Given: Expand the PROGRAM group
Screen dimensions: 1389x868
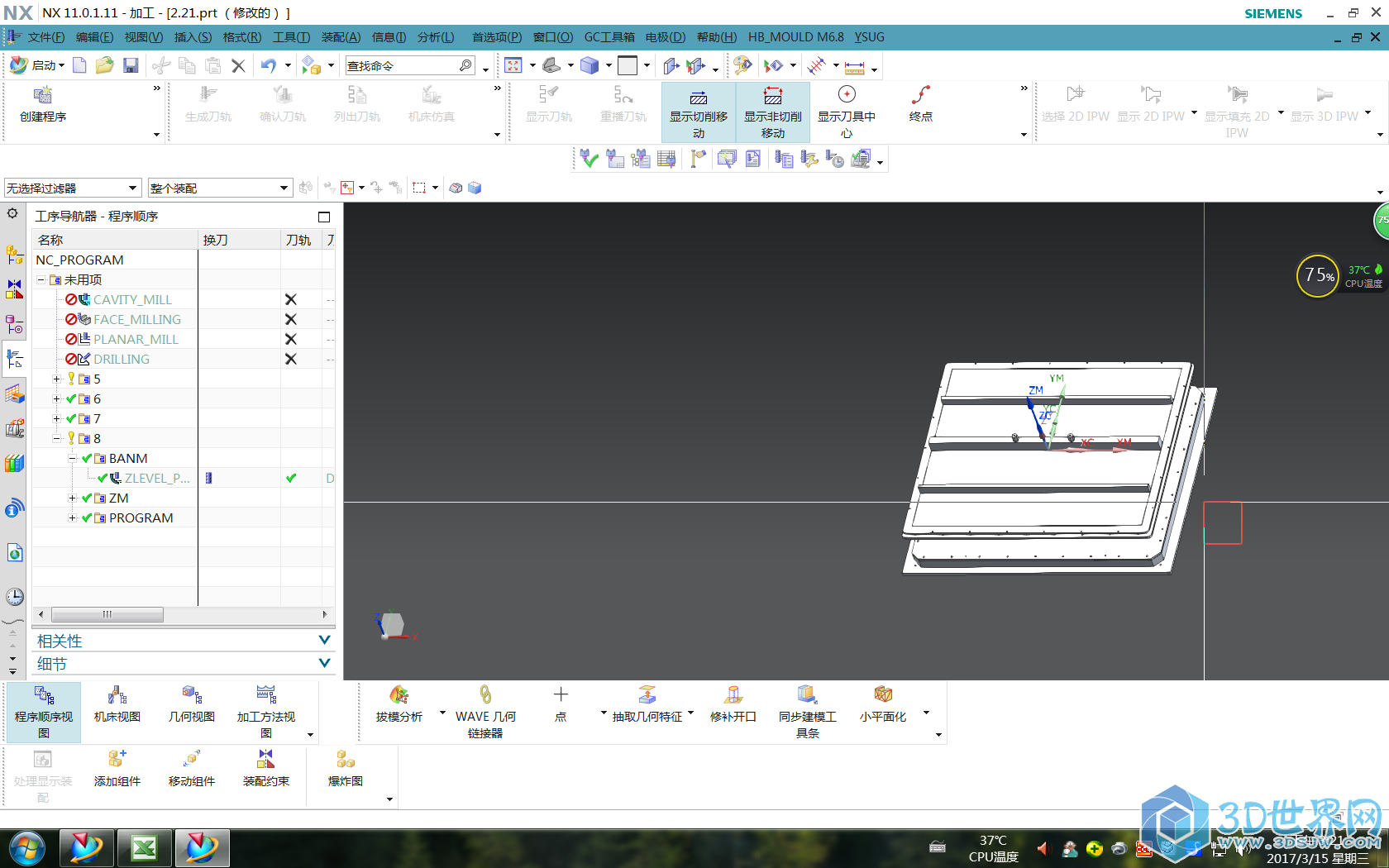Looking at the screenshot, I should pos(73,518).
